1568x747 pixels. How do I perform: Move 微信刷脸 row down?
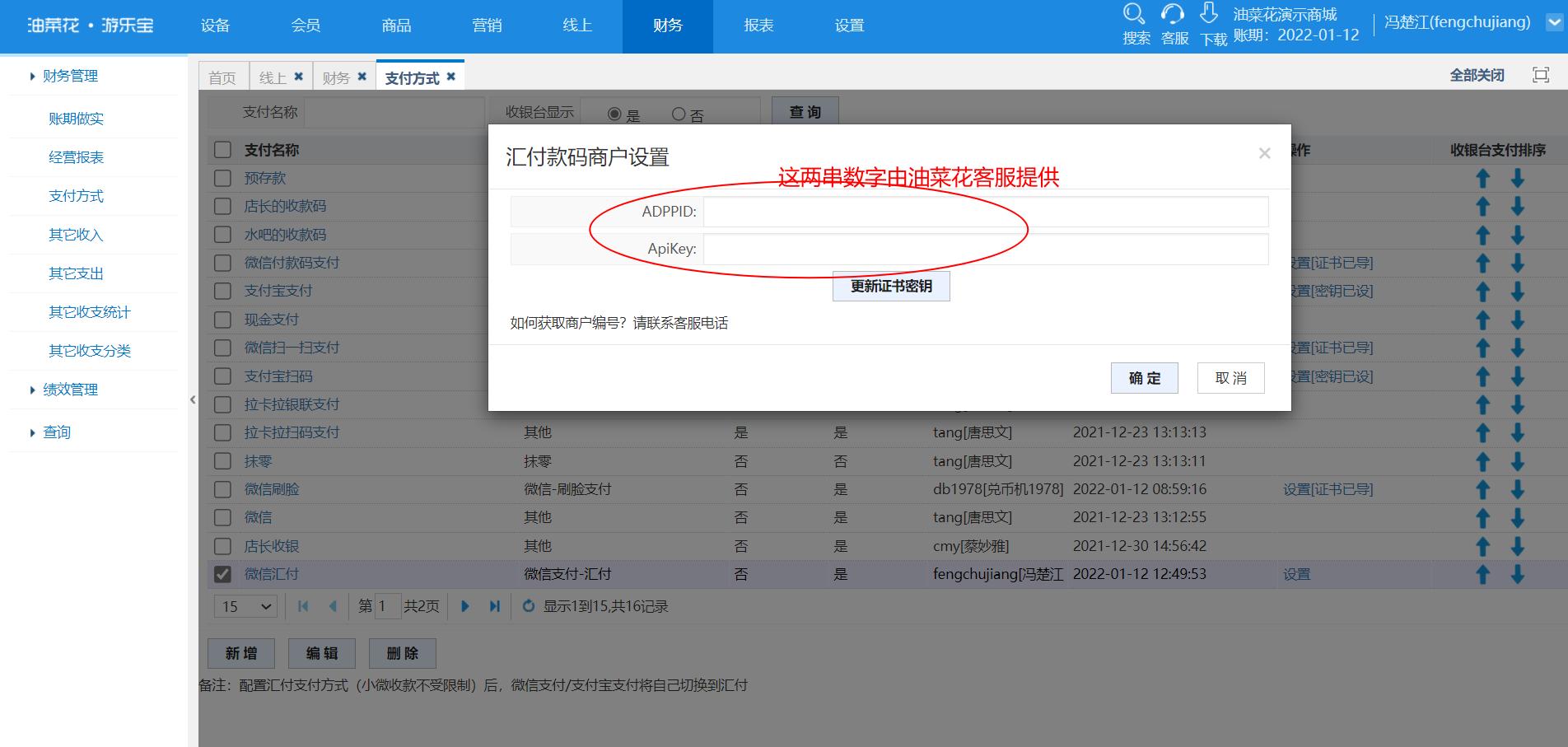point(1518,489)
